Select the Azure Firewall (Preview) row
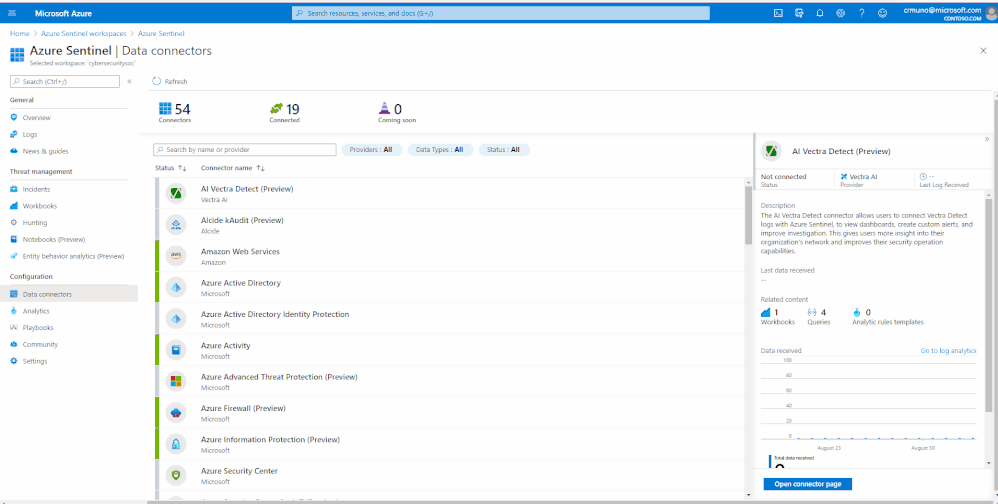This screenshot has width=998, height=504. tap(449, 412)
